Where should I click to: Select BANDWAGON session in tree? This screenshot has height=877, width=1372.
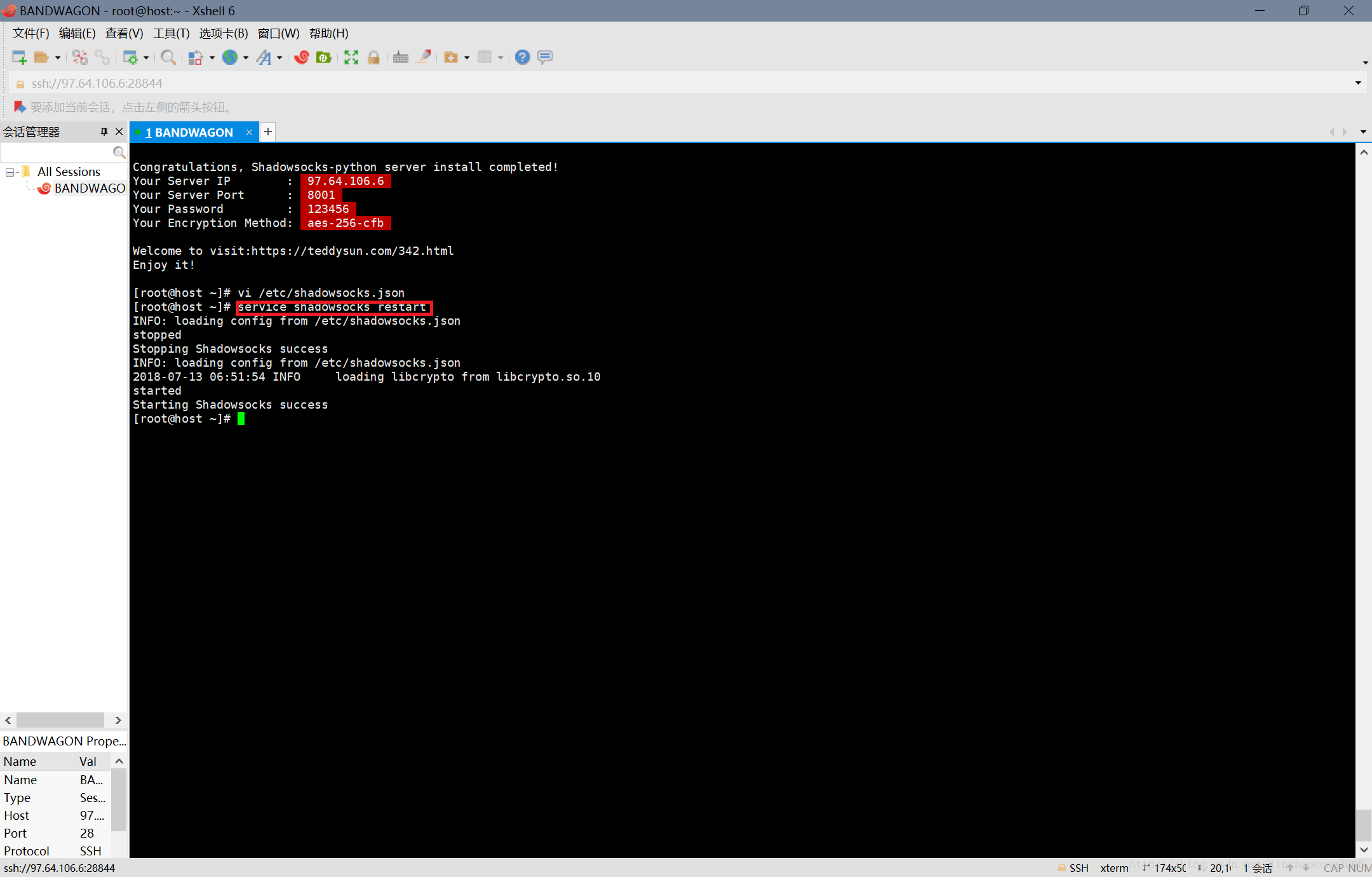tap(89, 188)
